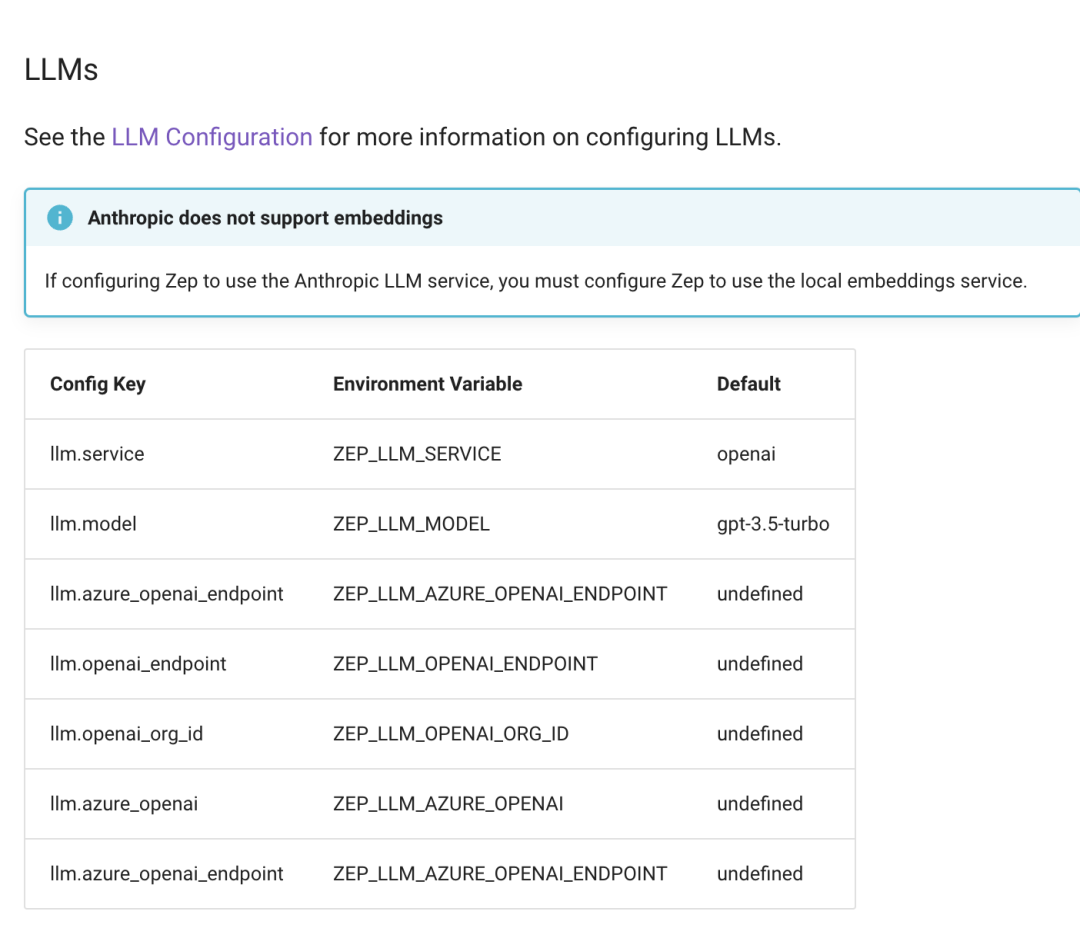The height and width of the screenshot is (938, 1080).
Task: Click the ZEP_LLM_OPENAI_ENDPOINT variable cell
Action: tap(465, 664)
